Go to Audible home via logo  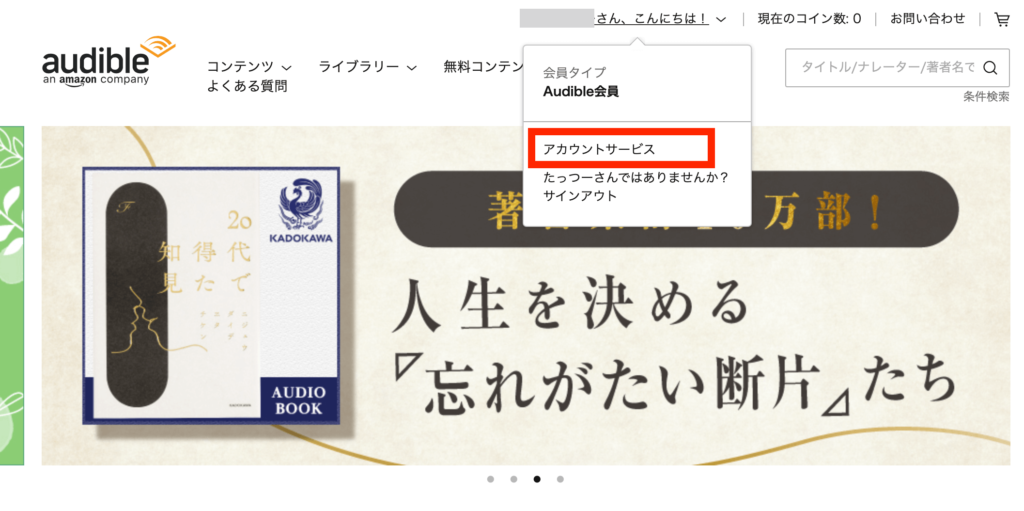coord(108,61)
